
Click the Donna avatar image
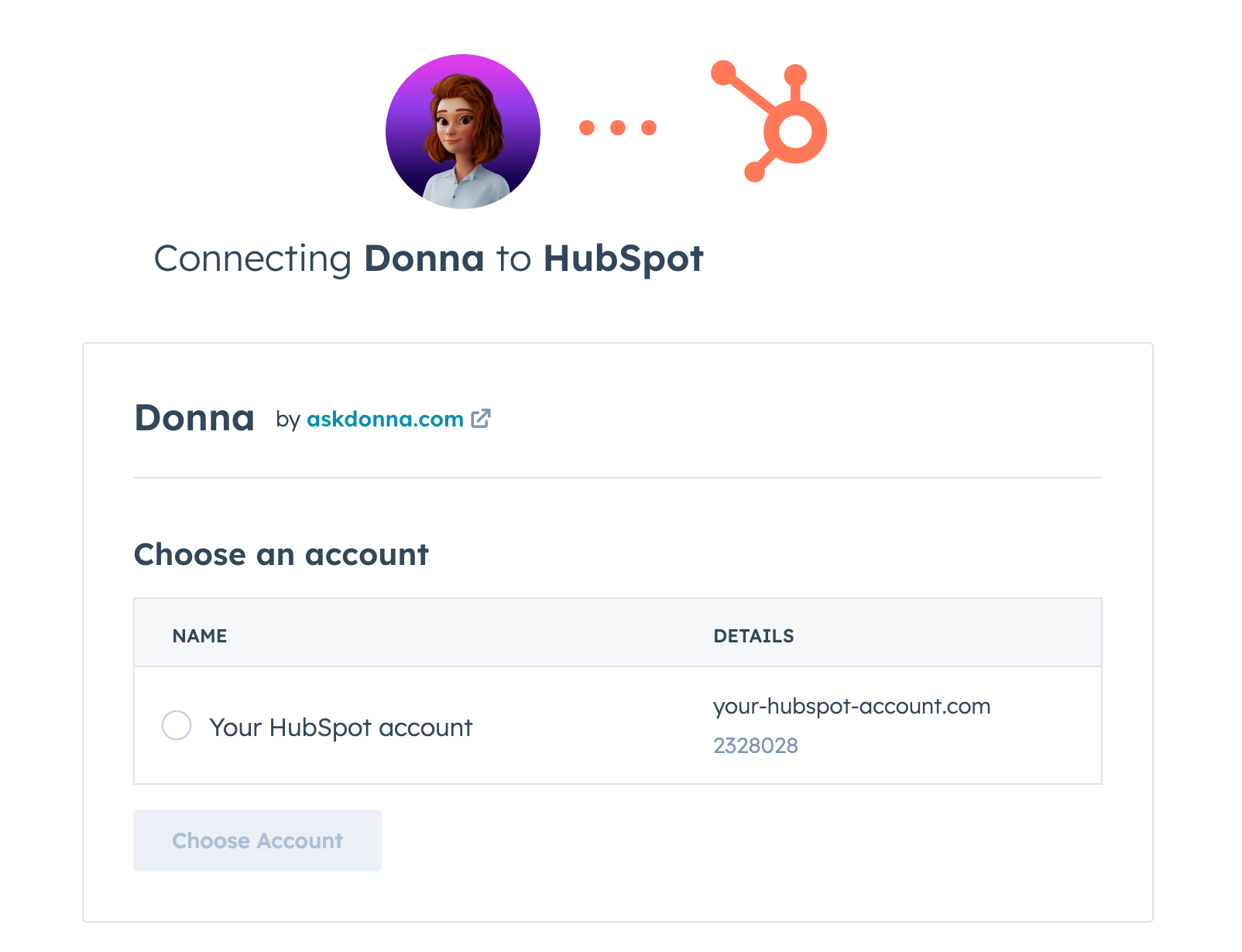pyautogui.click(x=463, y=132)
